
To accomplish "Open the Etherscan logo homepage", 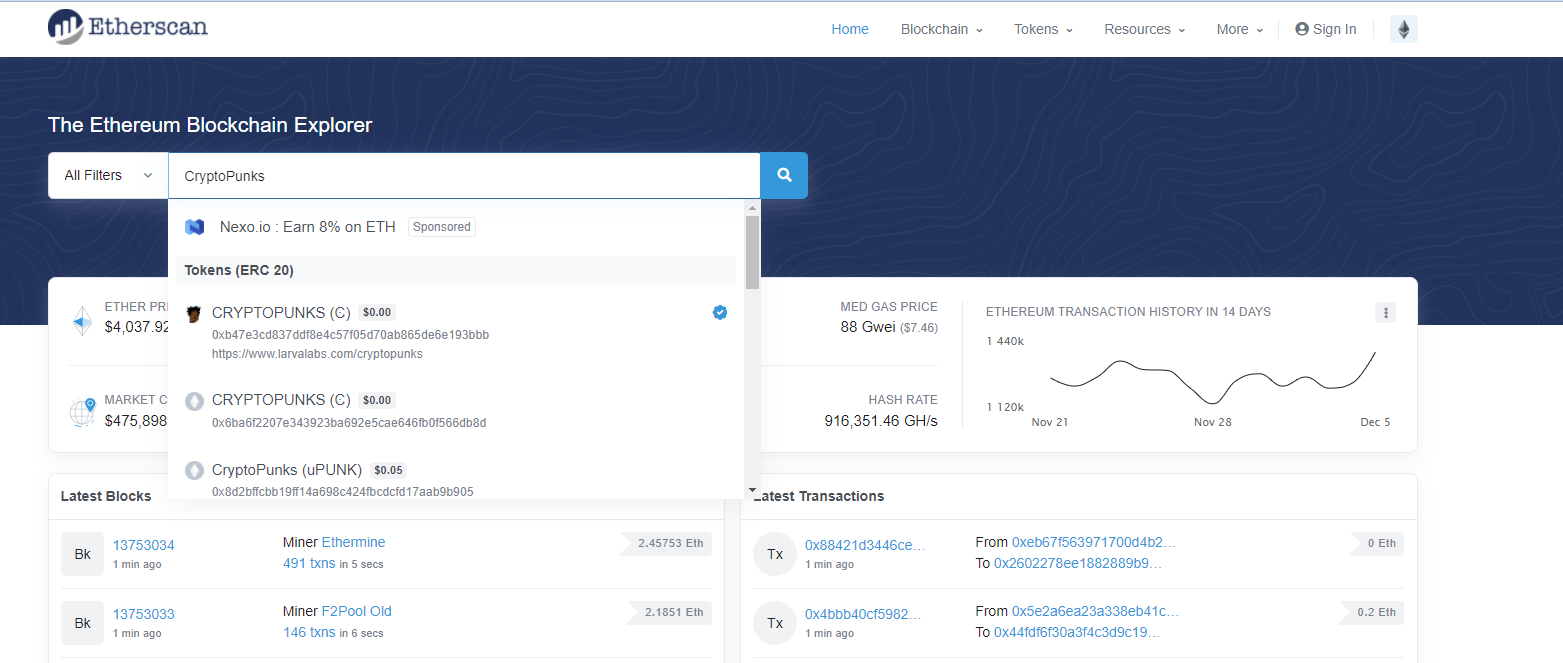I will [x=127, y=27].
